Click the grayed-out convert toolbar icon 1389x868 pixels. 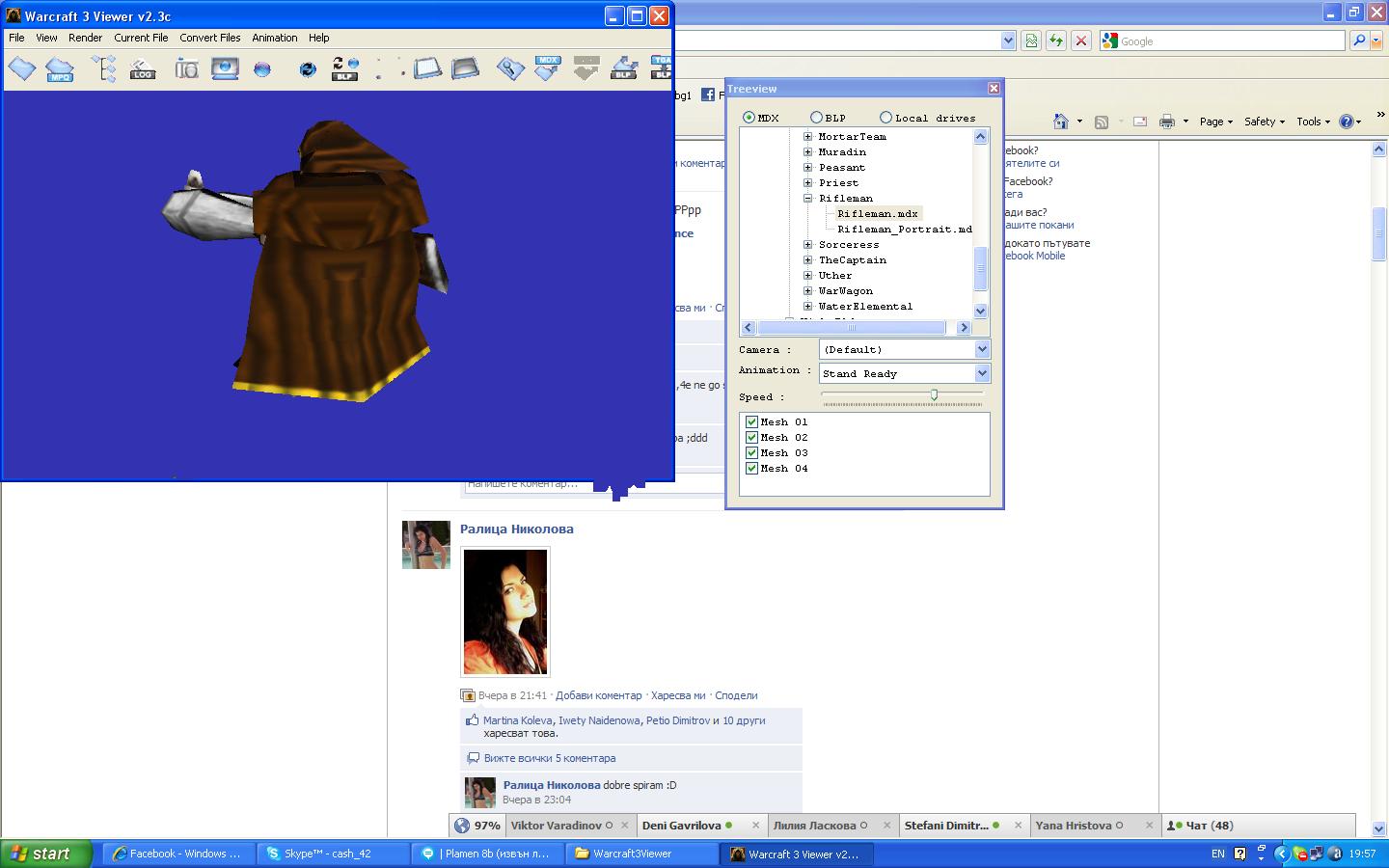coord(586,68)
